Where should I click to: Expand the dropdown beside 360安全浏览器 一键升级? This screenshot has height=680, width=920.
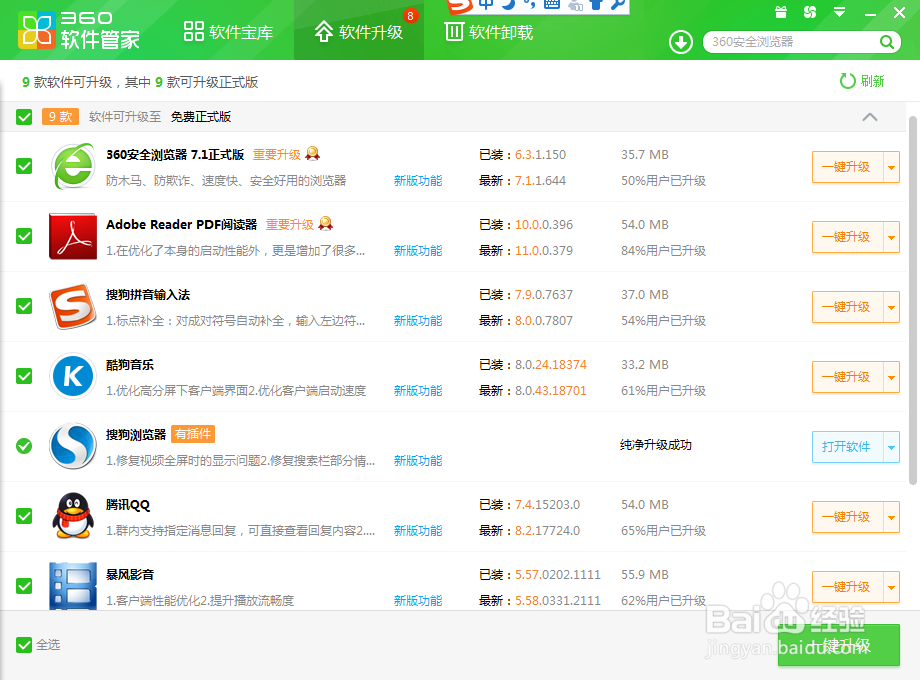pos(892,167)
